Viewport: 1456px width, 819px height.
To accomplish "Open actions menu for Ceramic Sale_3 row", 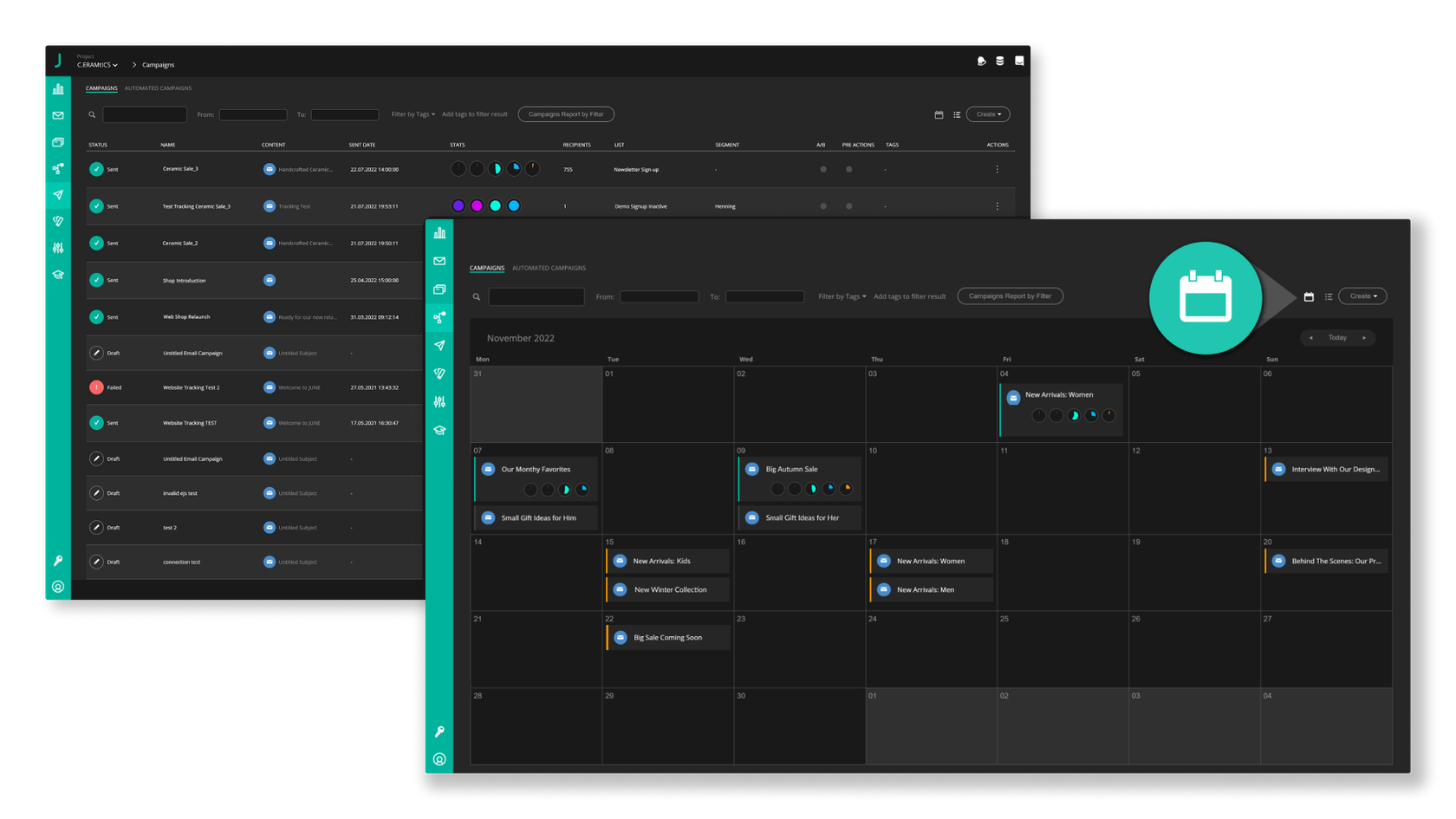I will tap(998, 169).
